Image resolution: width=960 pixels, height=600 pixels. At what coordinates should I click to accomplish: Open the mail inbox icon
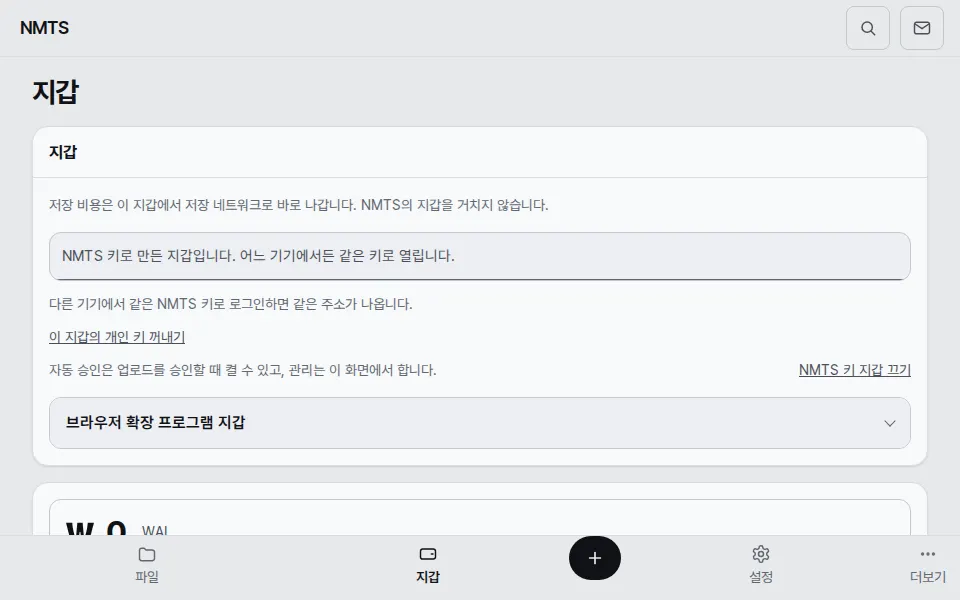tap(921, 28)
